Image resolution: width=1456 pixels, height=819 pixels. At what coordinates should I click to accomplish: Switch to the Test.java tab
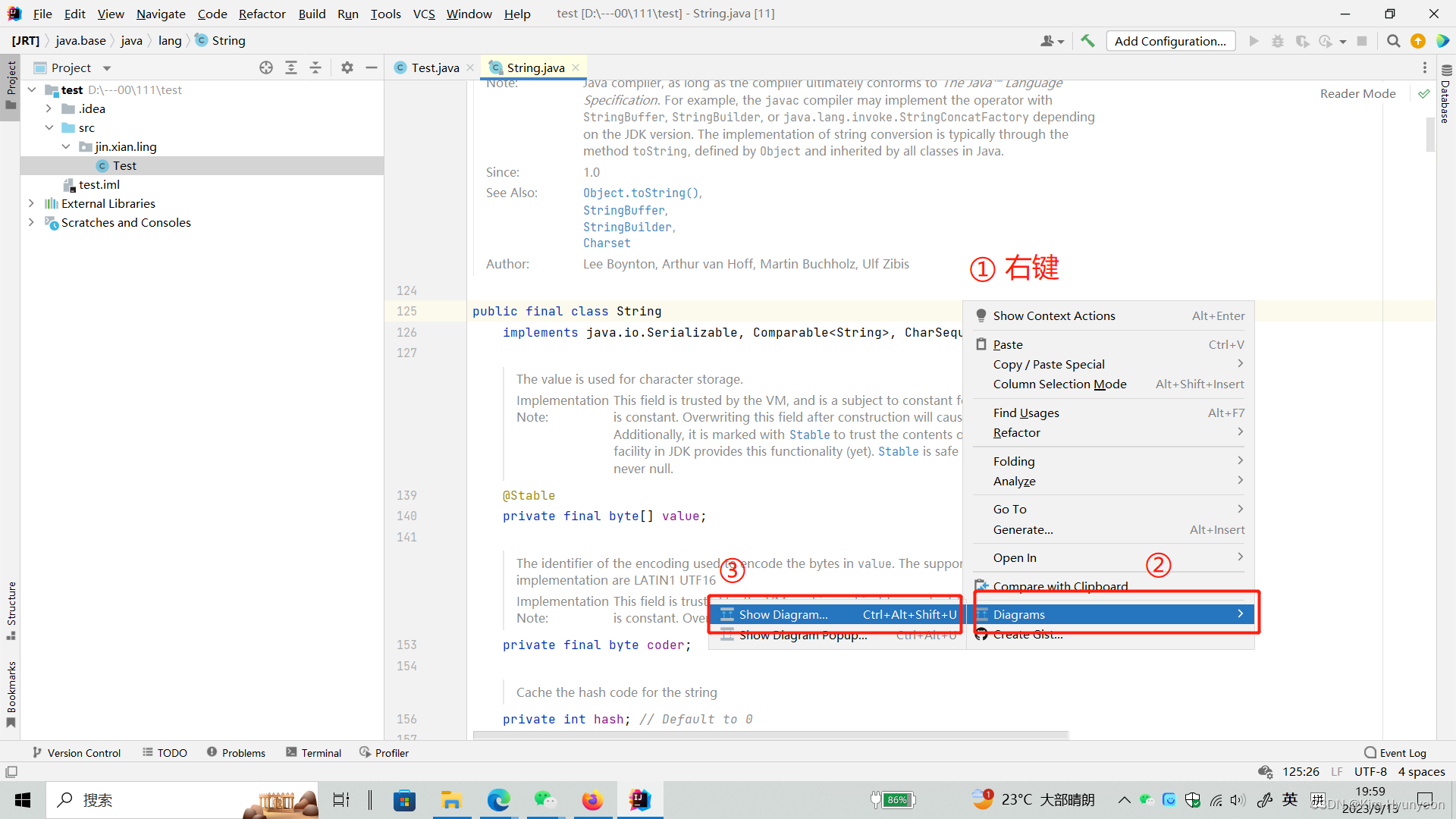pos(435,67)
